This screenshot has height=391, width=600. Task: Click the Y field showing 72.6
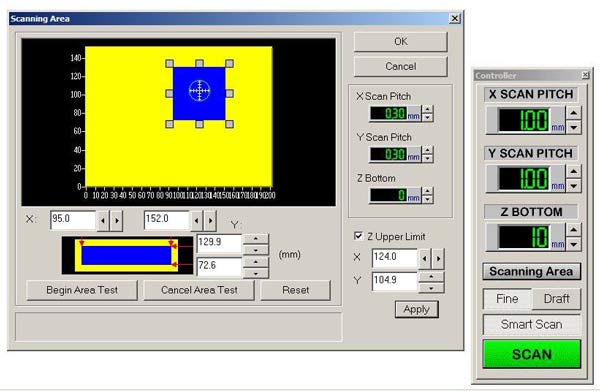point(219,267)
